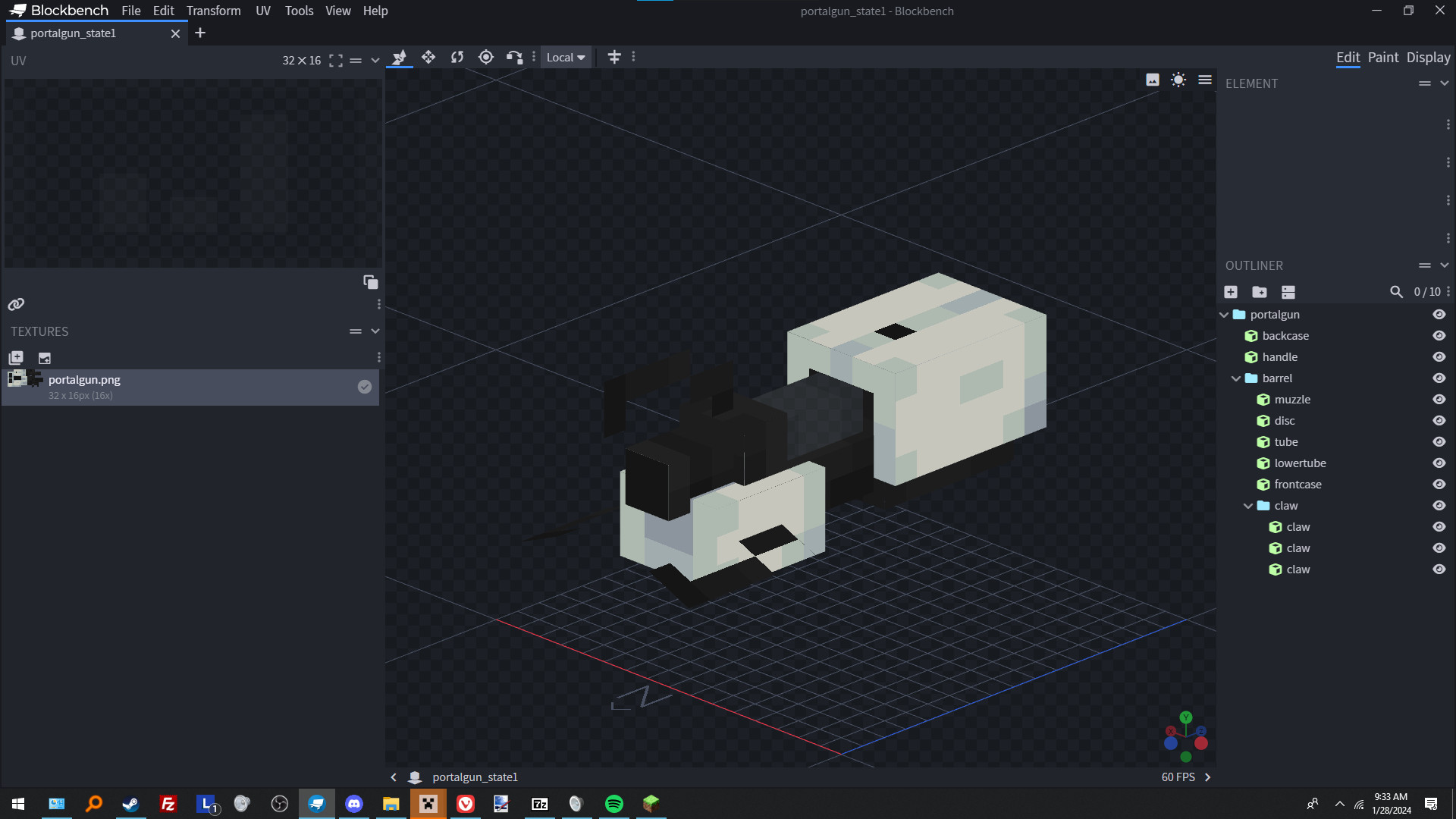This screenshot has height=819, width=1456.
Task: Enable the Vertex Snap tool
Action: [515, 57]
